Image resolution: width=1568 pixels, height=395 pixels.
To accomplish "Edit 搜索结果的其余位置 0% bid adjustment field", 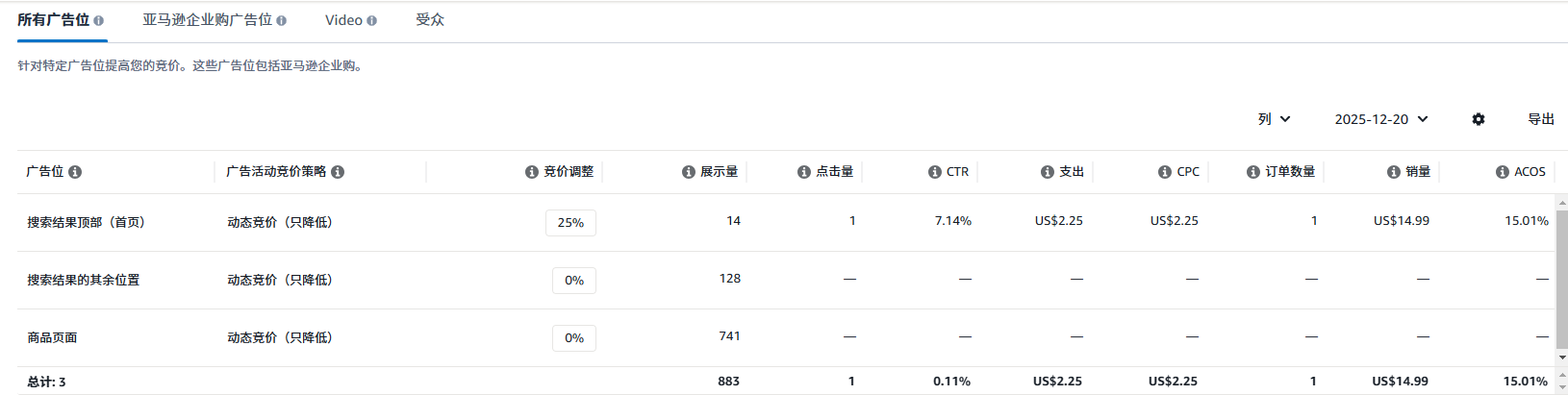I will pyautogui.click(x=574, y=281).
